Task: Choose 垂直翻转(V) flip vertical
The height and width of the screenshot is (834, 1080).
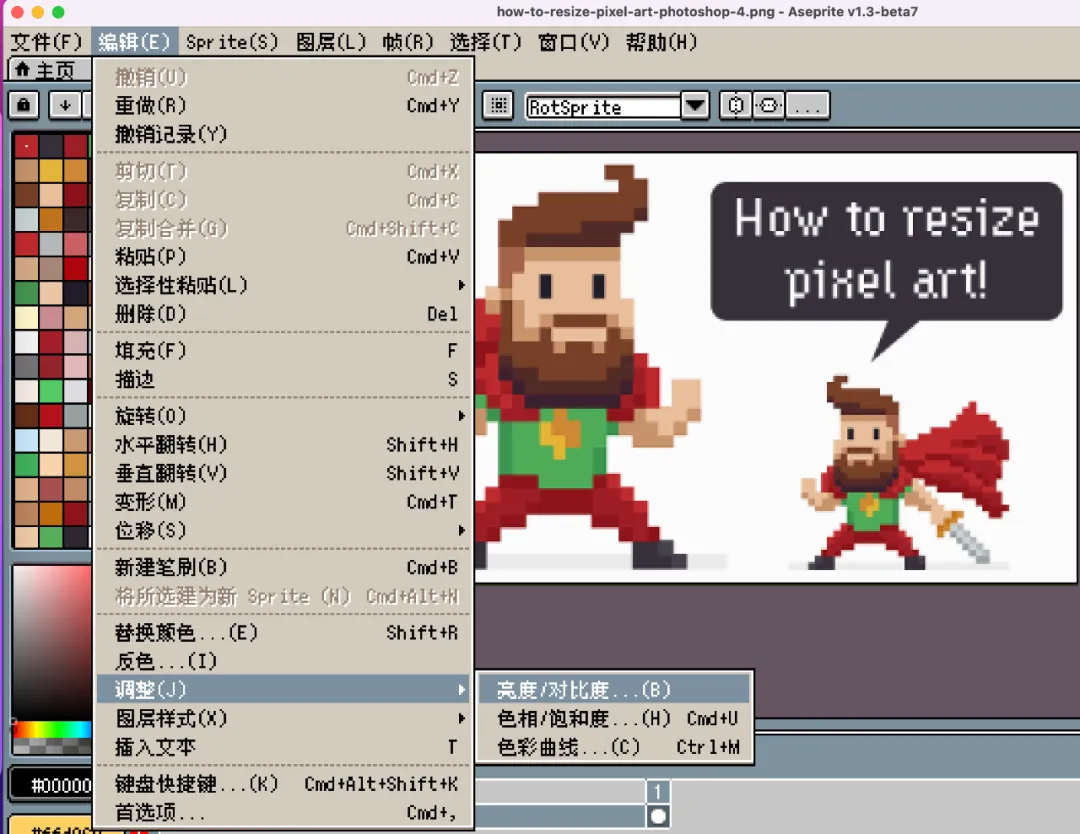Action: [283, 473]
